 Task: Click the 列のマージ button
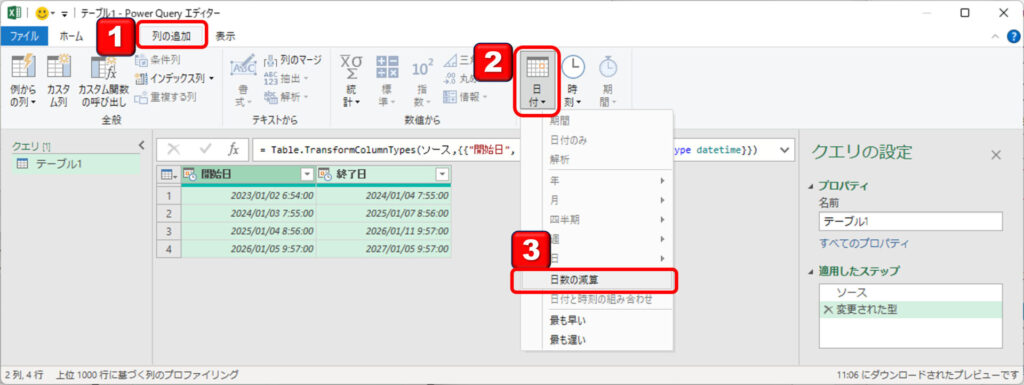coord(293,61)
